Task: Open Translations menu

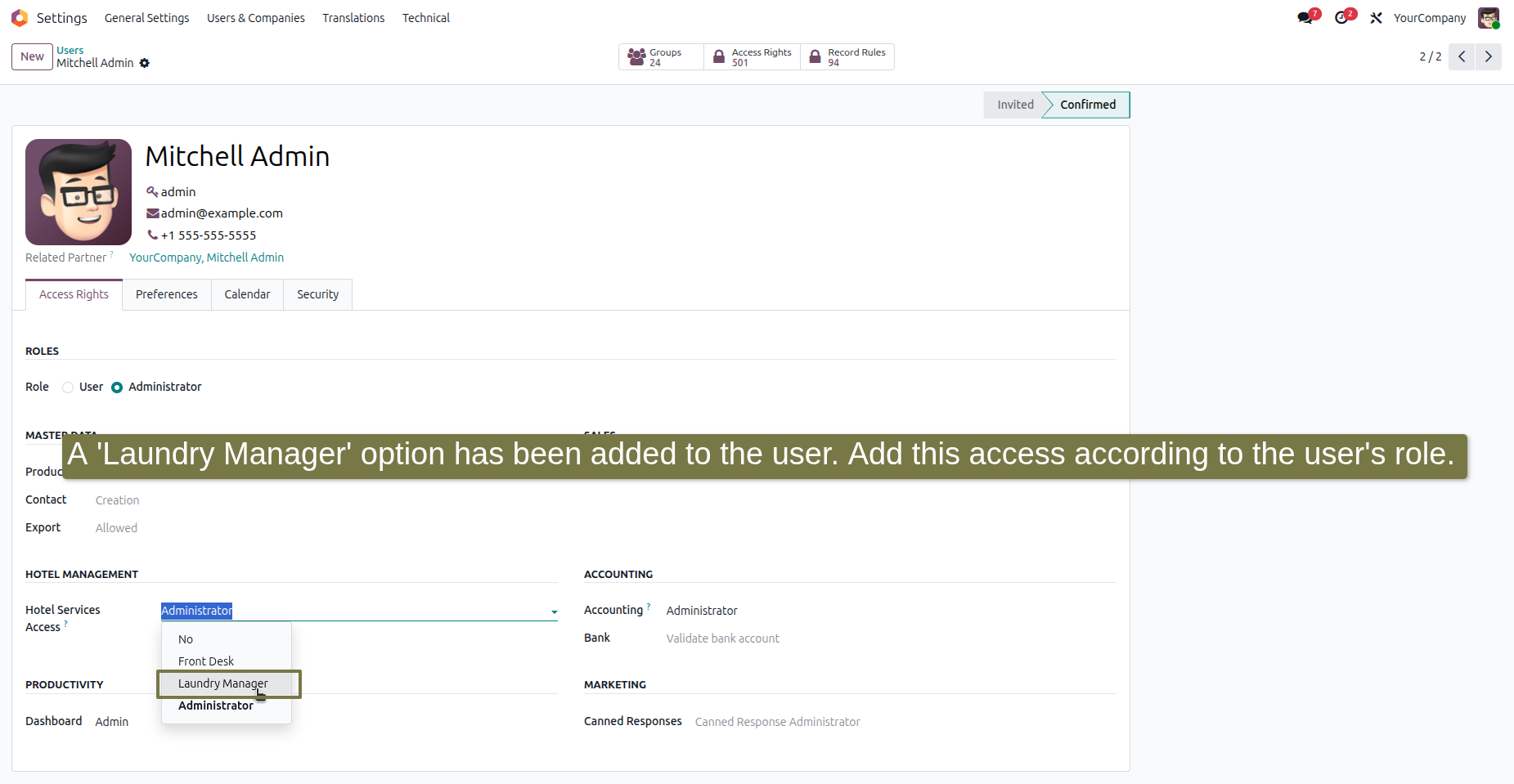Action: click(x=353, y=18)
